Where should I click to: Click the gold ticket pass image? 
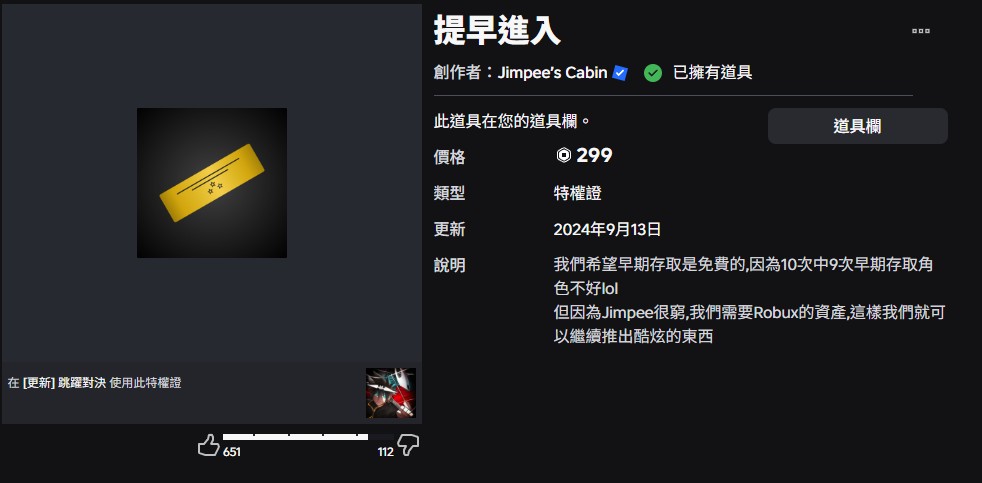click(212, 183)
